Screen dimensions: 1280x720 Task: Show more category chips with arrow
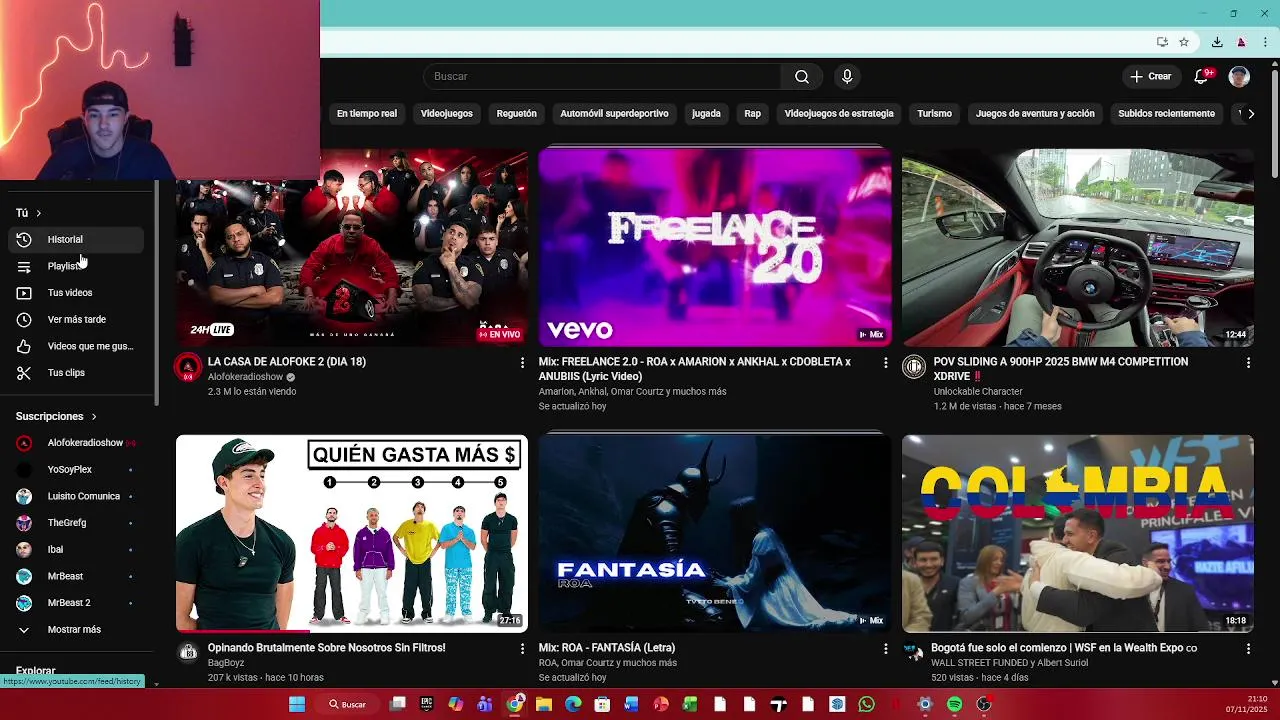tap(1251, 114)
